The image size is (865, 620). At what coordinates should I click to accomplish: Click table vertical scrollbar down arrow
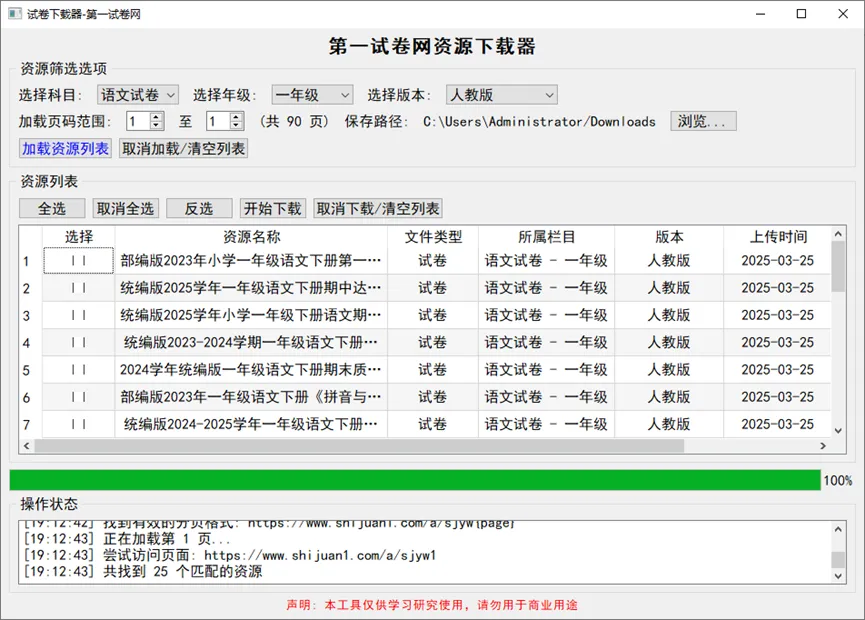point(838,431)
